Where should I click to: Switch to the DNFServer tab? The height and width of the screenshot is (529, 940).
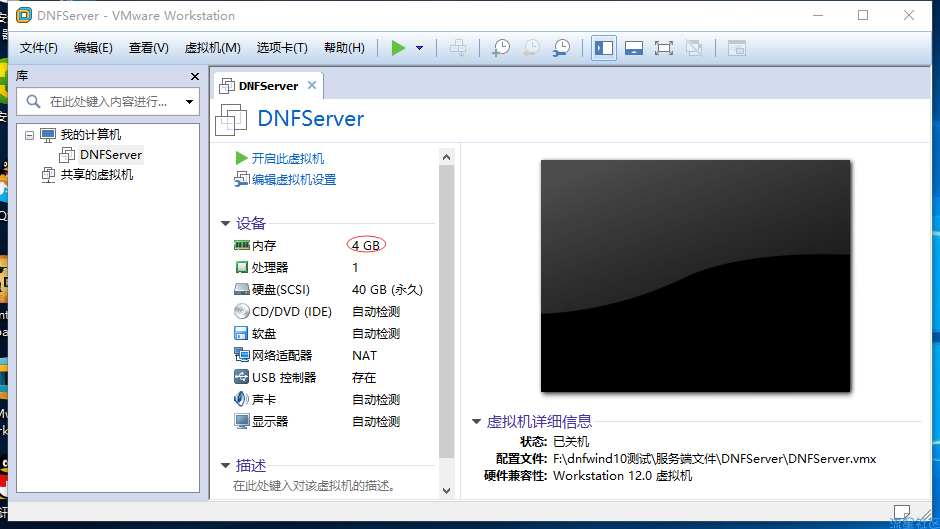pos(268,86)
